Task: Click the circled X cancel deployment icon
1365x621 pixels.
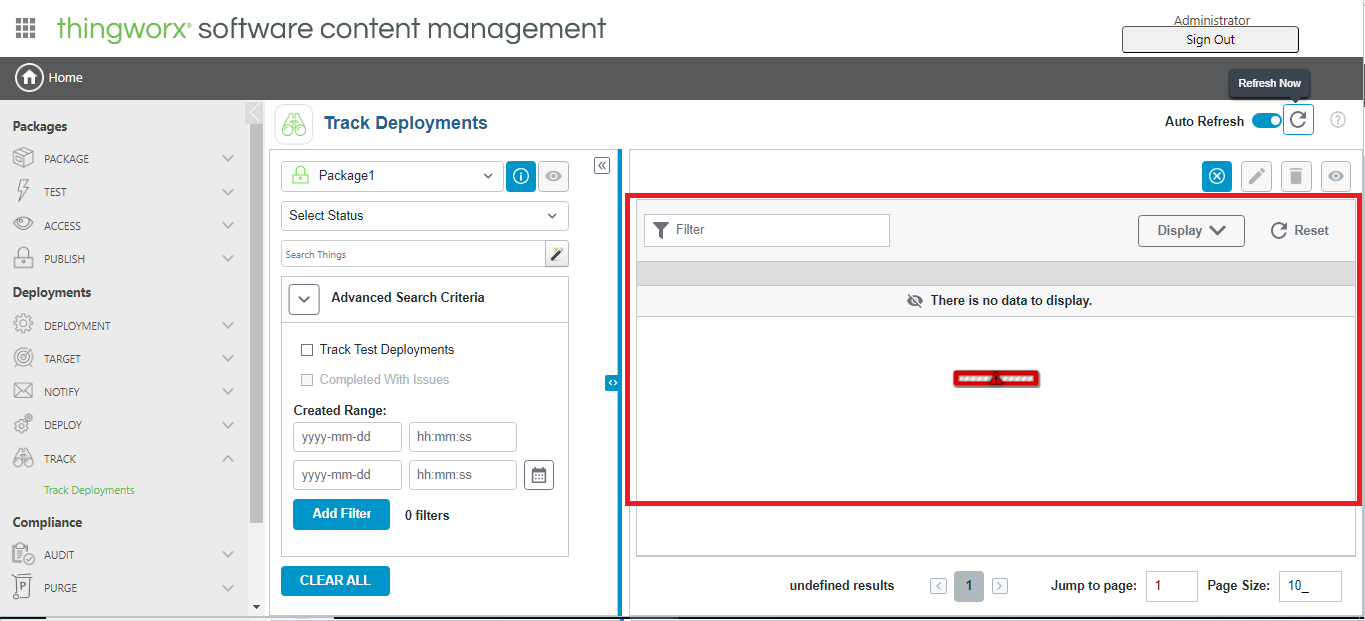Action: point(1216,176)
